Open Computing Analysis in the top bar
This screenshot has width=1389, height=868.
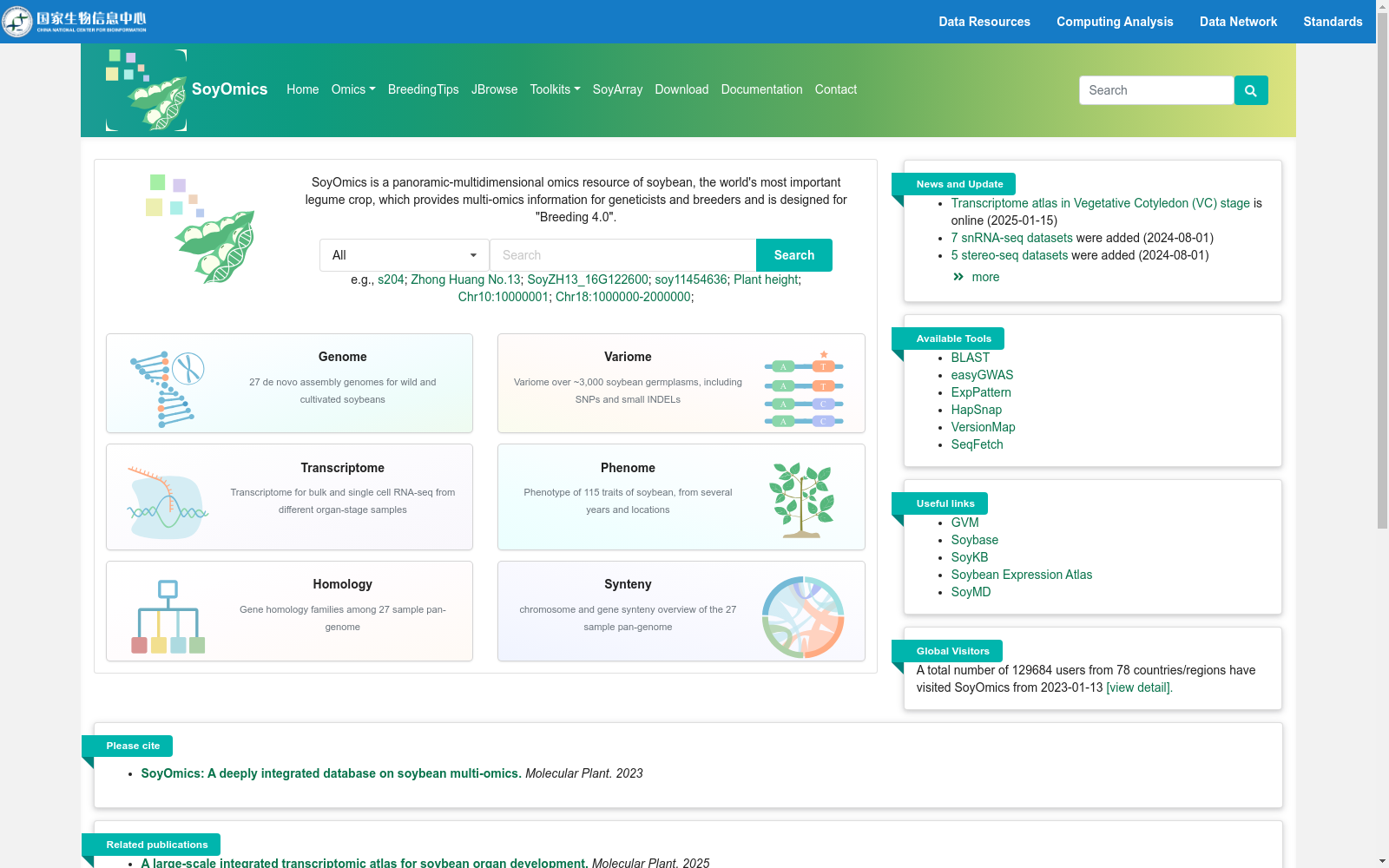tap(1115, 22)
